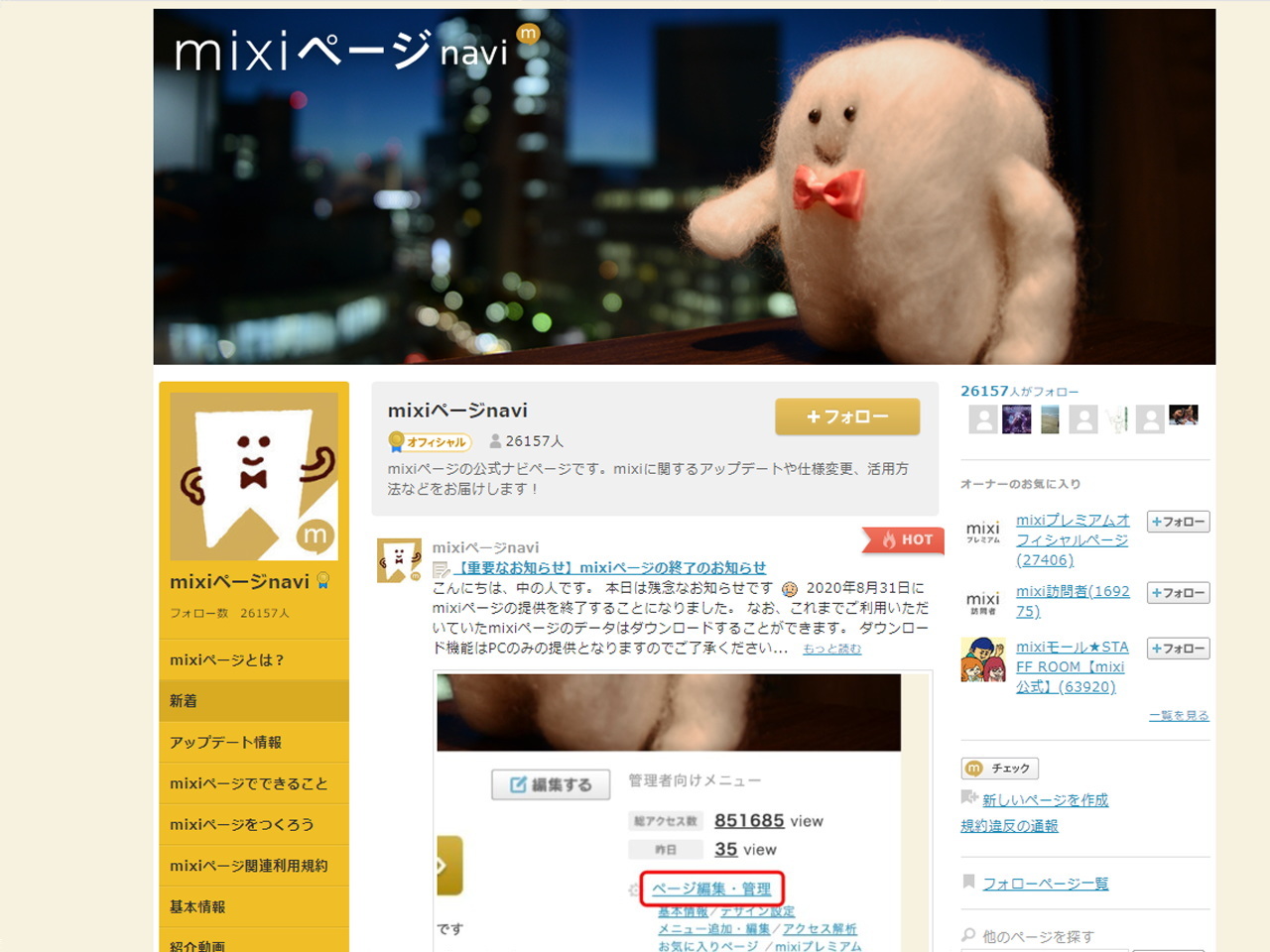This screenshot has height=952, width=1270.
Task: Click the フォロー数 26157人 text in sidebar
Action: click(229, 613)
